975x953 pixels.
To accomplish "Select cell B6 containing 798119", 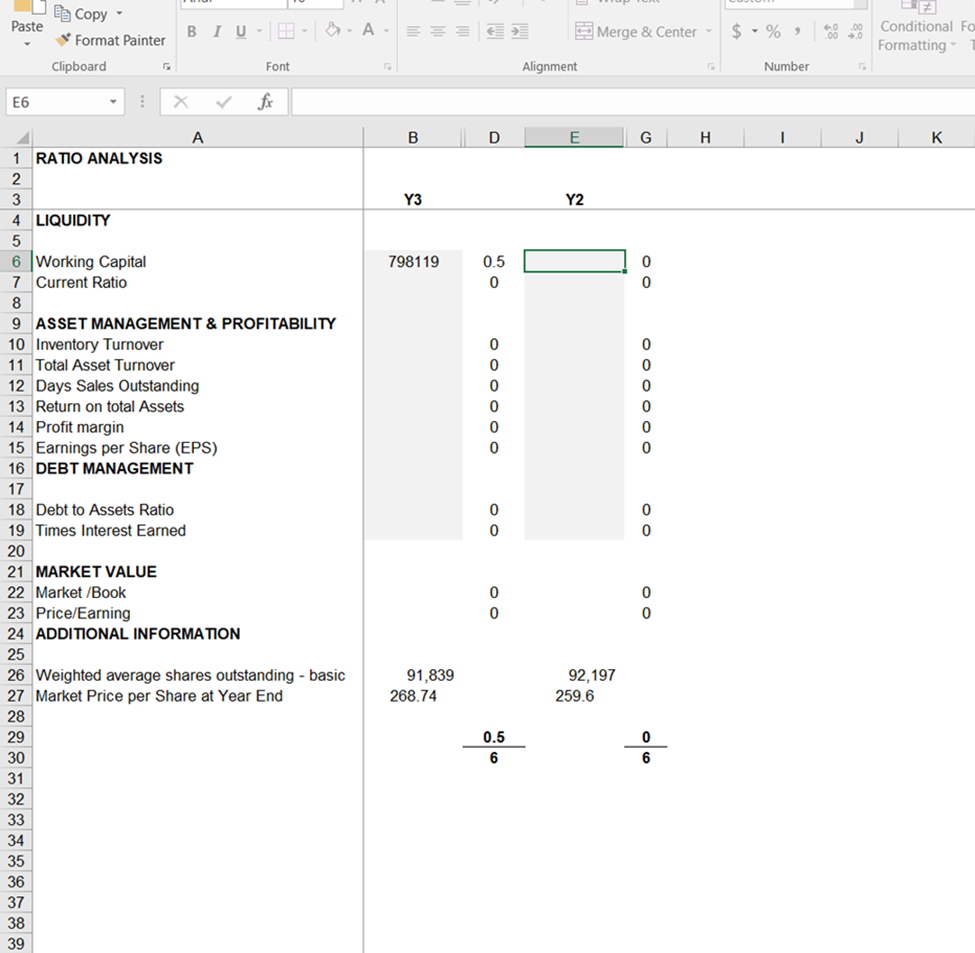I will (x=413, y=261).
